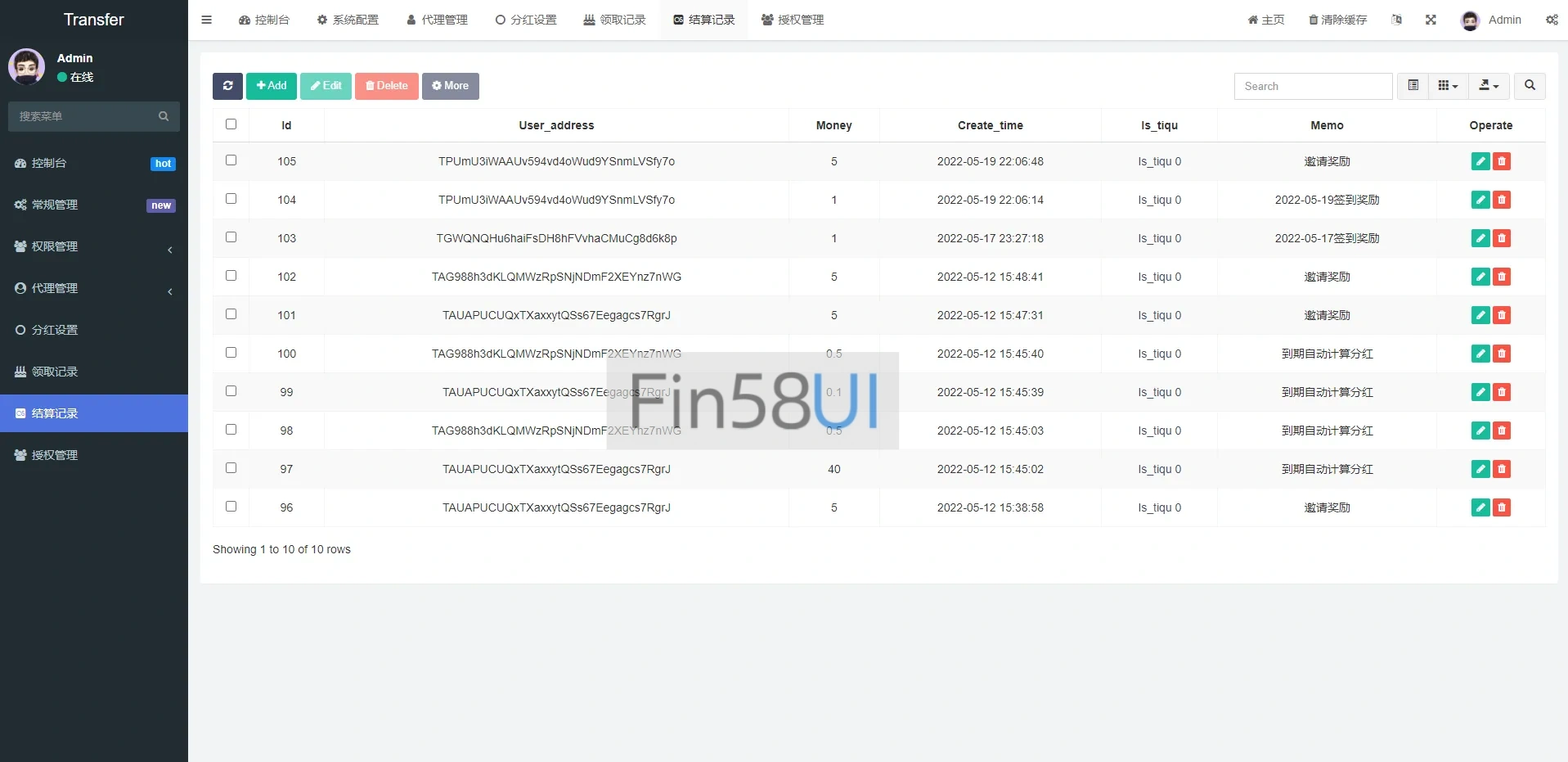The height and width of the screenshot is (762, 1568).
Task: Check the select-all checkbox in table header
Action: [231, 124]
